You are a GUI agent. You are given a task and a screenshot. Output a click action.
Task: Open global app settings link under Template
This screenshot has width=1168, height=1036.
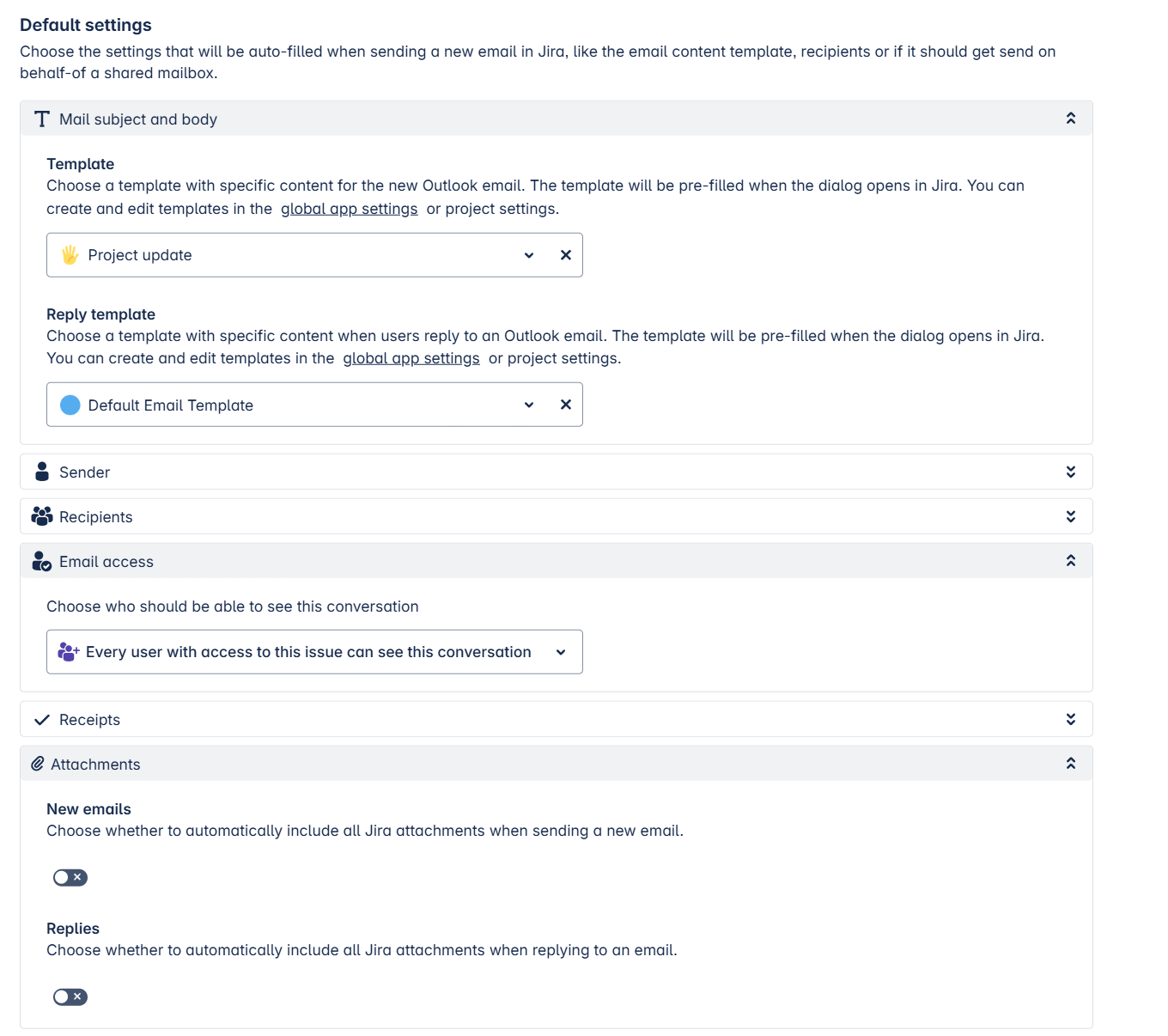point(349,209)
